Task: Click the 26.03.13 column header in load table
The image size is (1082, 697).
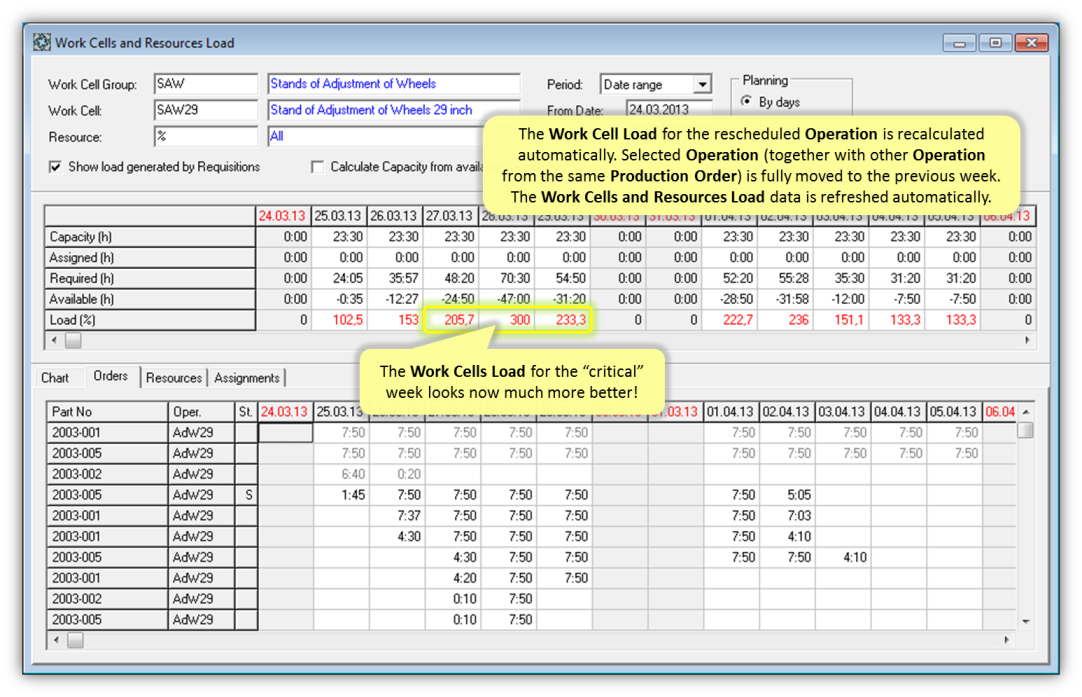Action: pyautogui.click(x=394, y=216)
